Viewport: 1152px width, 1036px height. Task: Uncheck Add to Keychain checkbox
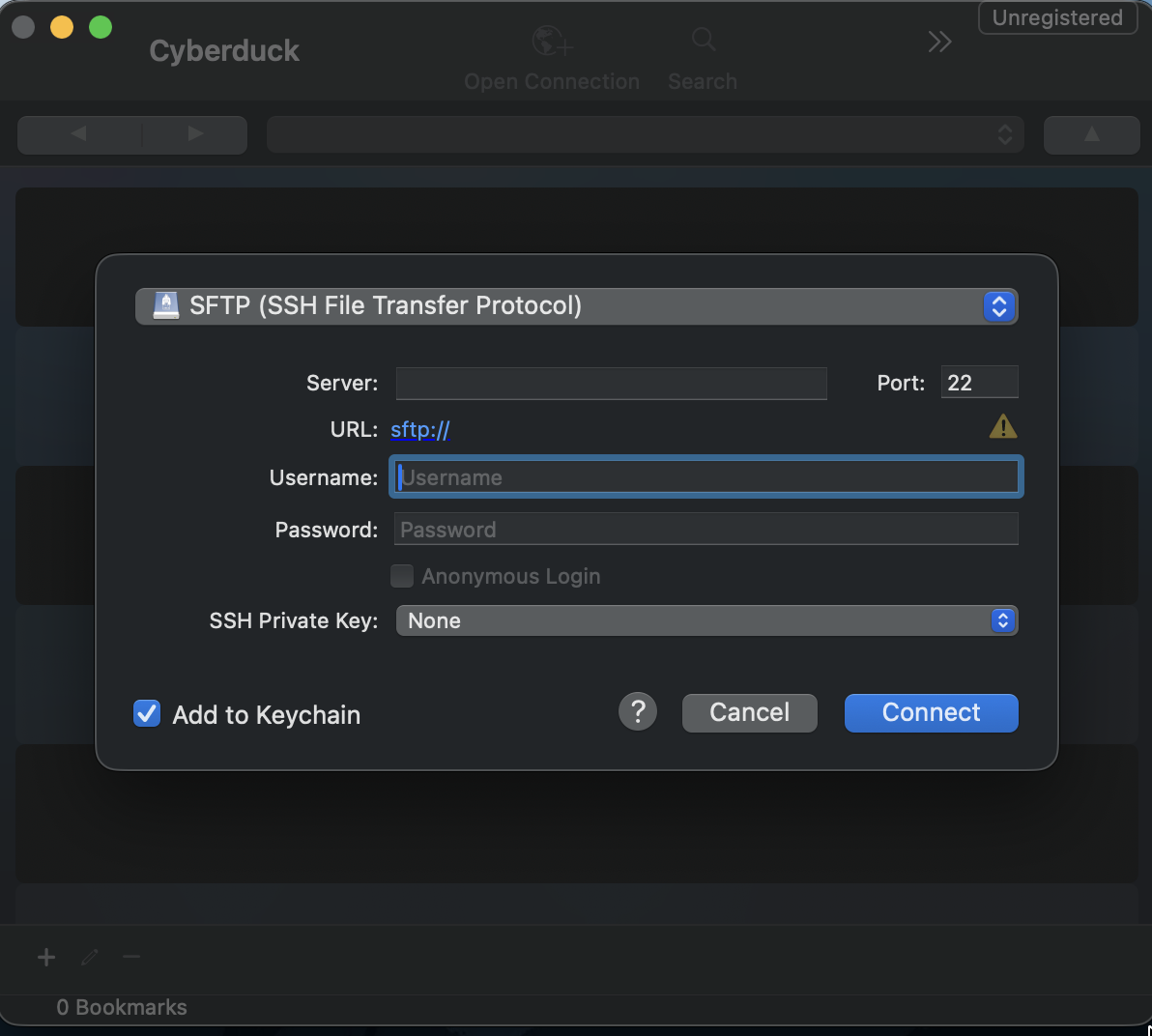coord(147,713)
